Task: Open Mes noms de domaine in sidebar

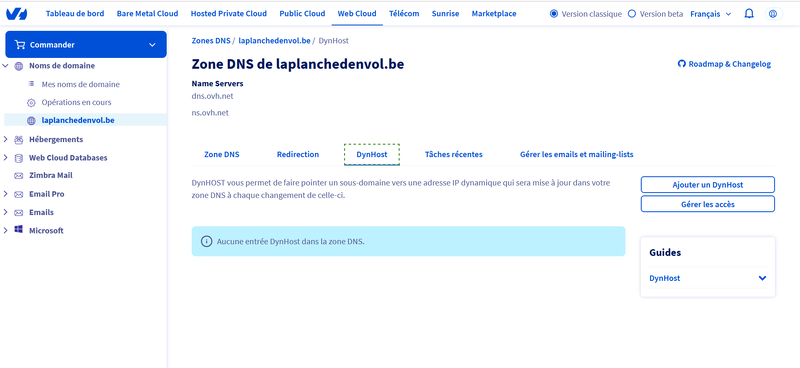Action: (x=81, y=84)
